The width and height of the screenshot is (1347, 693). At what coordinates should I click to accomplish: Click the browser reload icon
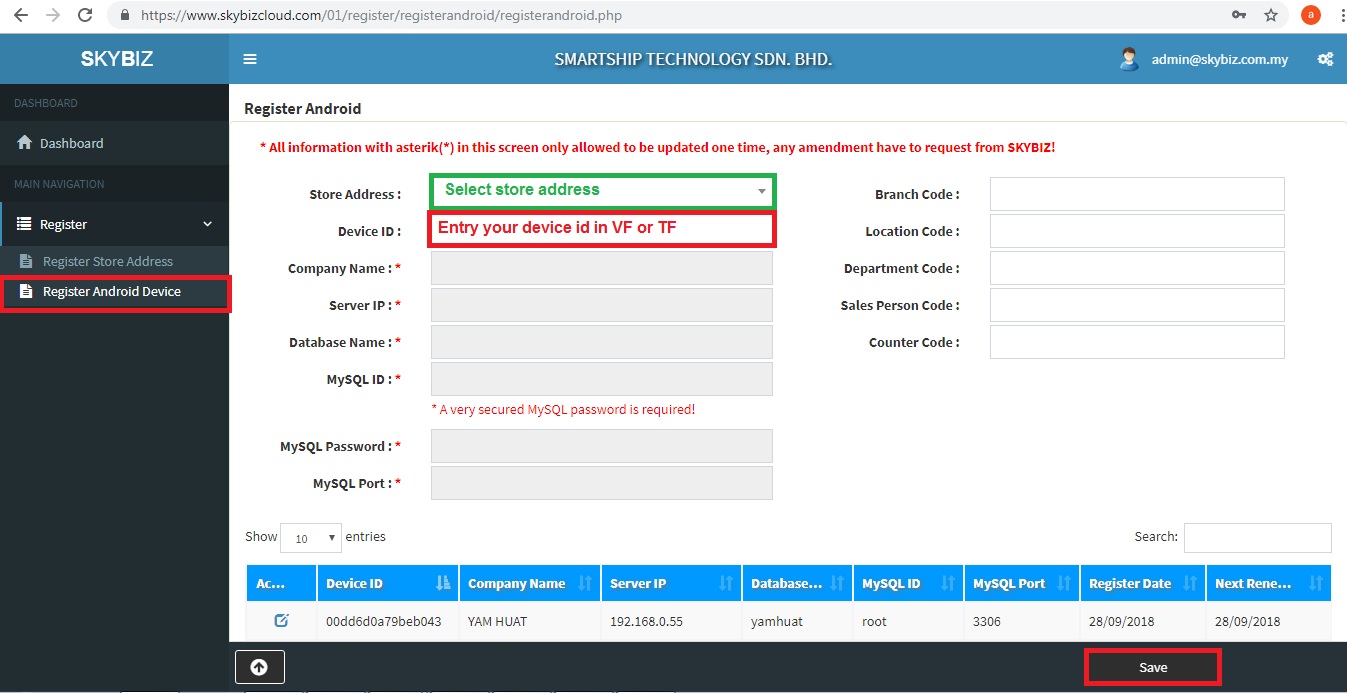pos(85,15)
